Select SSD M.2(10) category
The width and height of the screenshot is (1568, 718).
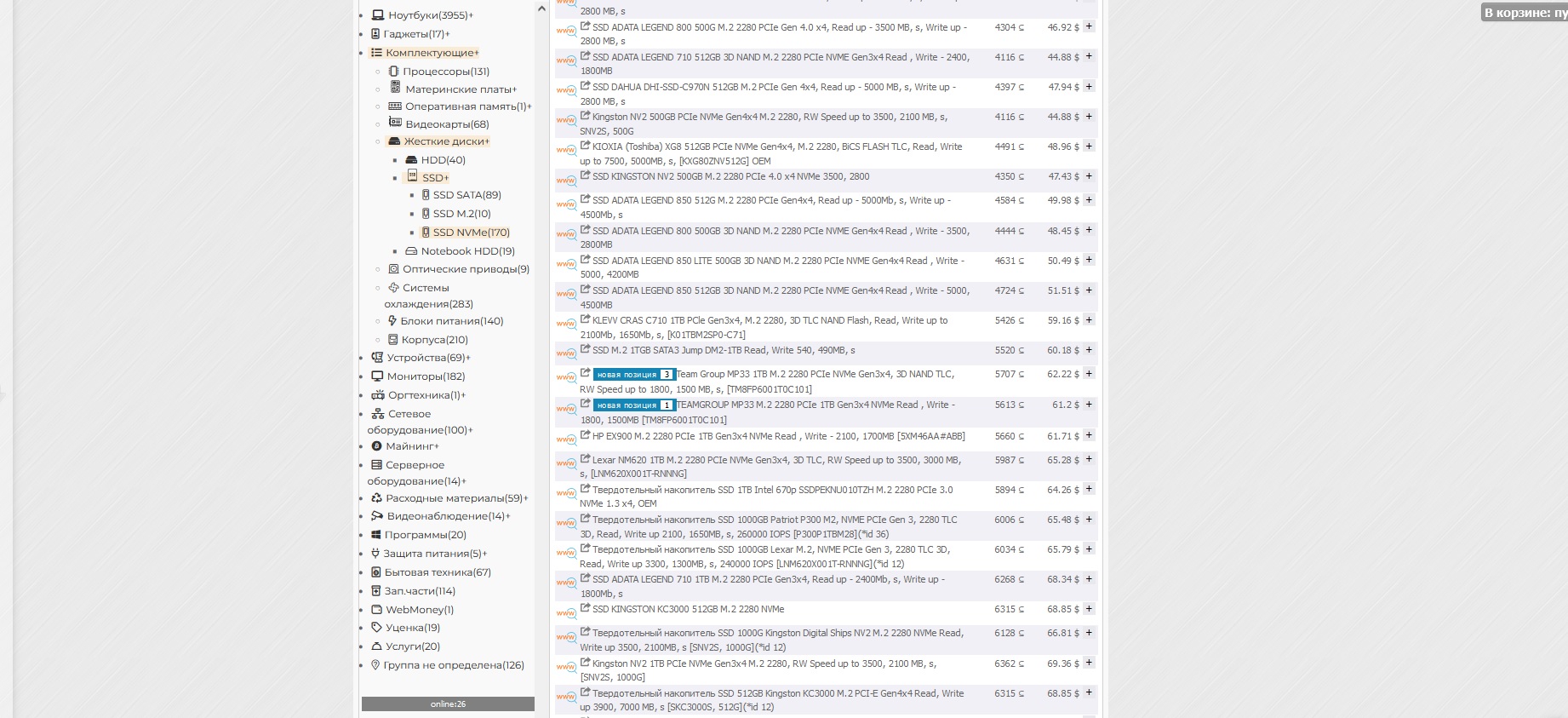[x=461, y=214]
